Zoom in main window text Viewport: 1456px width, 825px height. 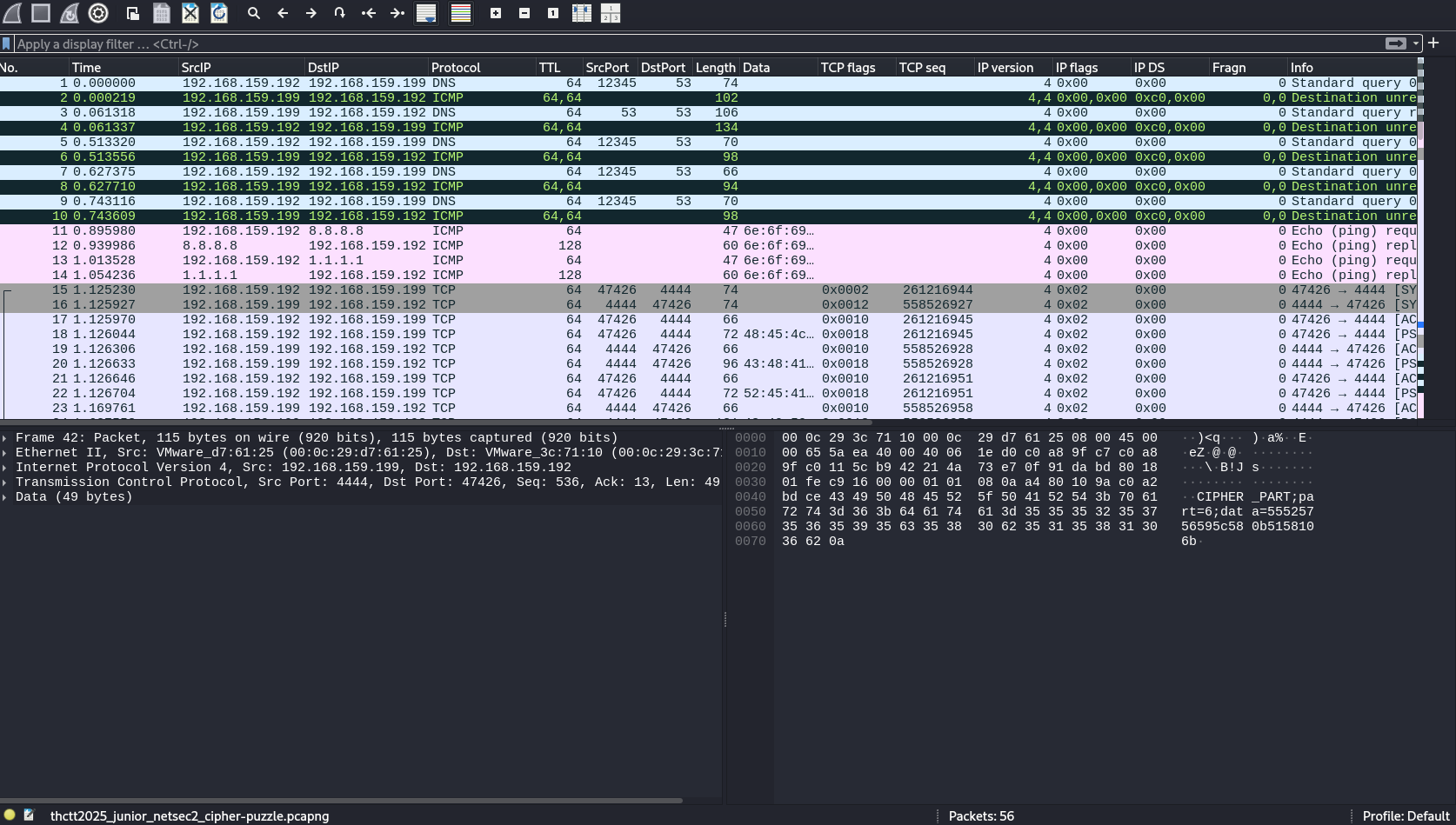point(495,13)
